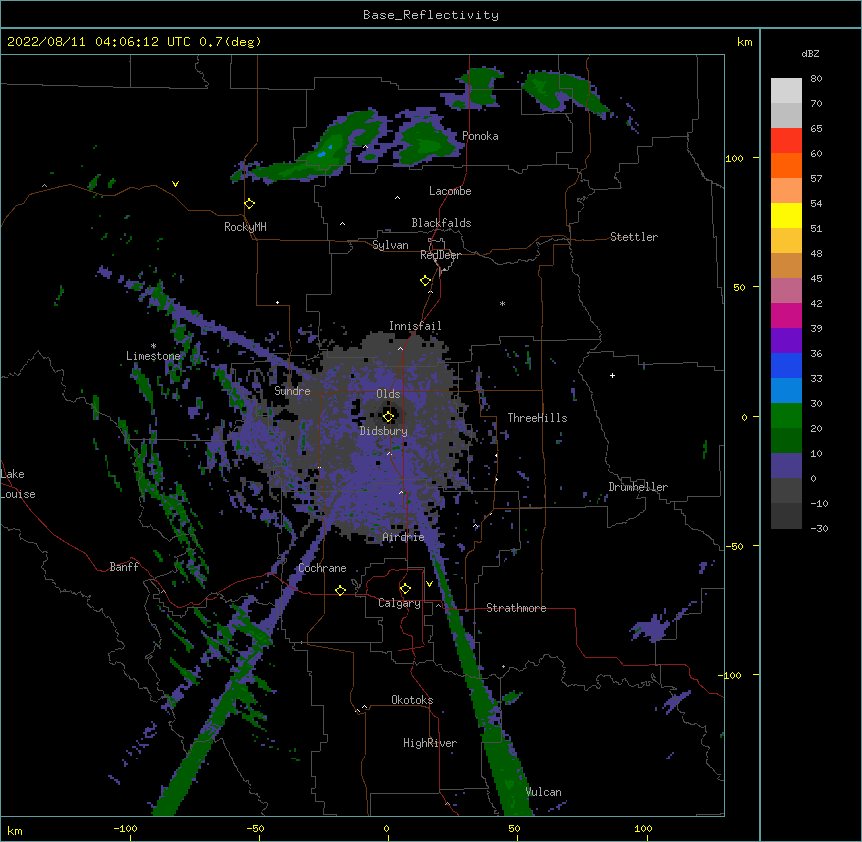The image size is (862, 842).
Task: Click the yellow diamond marker south of RedDeer
Action: coord(426,281)
